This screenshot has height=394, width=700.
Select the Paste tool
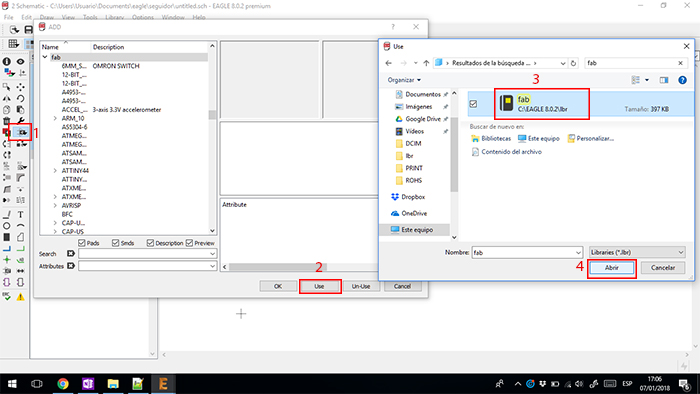coord(21,110)
